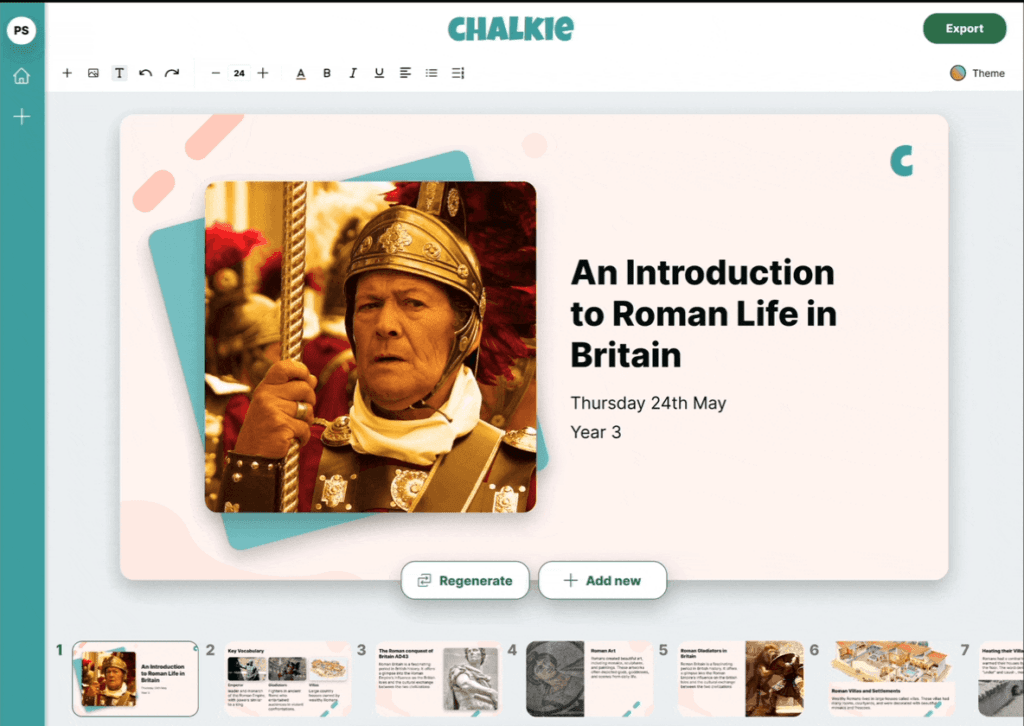Click the Theme color circle
This screenshot has width=1024, height=726.
coord(957,73)
